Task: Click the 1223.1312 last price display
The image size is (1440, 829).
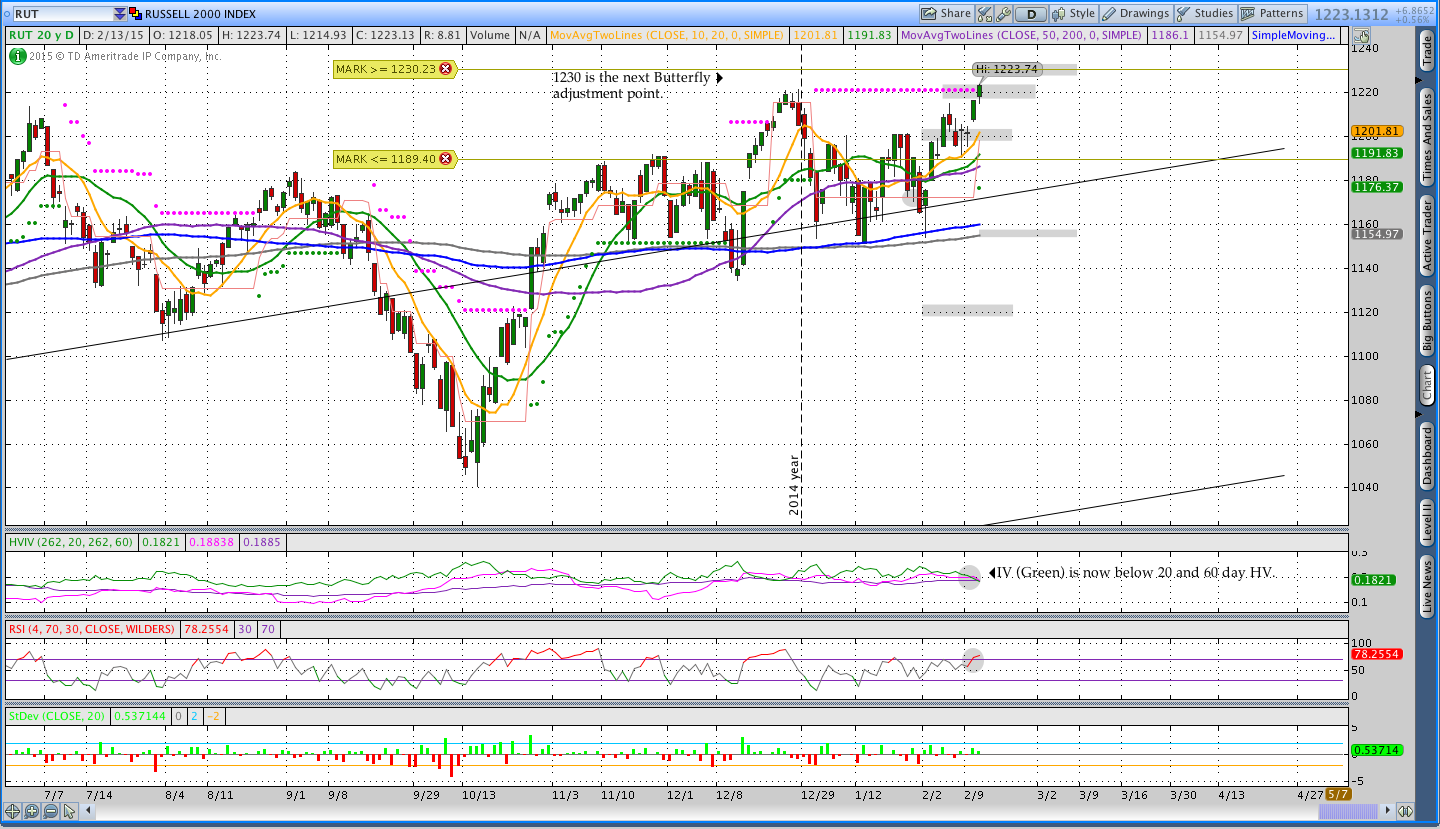Action: (x=1351, y=14)
